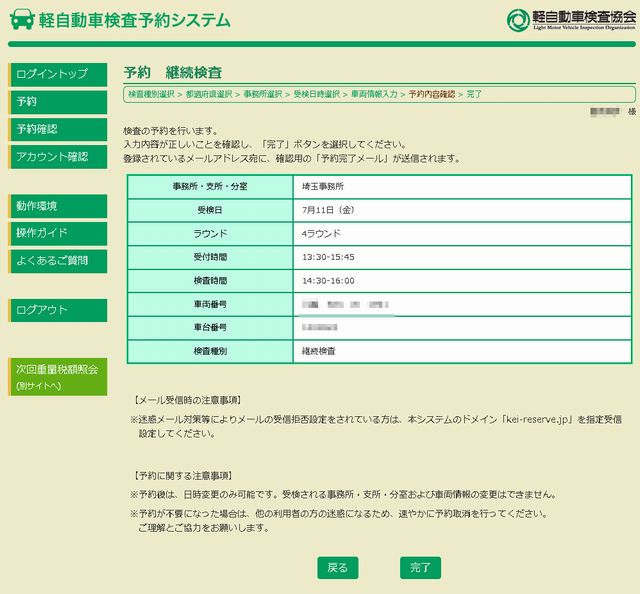
Task: Select 予約 in the sidebar menu
Action: tap(58, 101)
